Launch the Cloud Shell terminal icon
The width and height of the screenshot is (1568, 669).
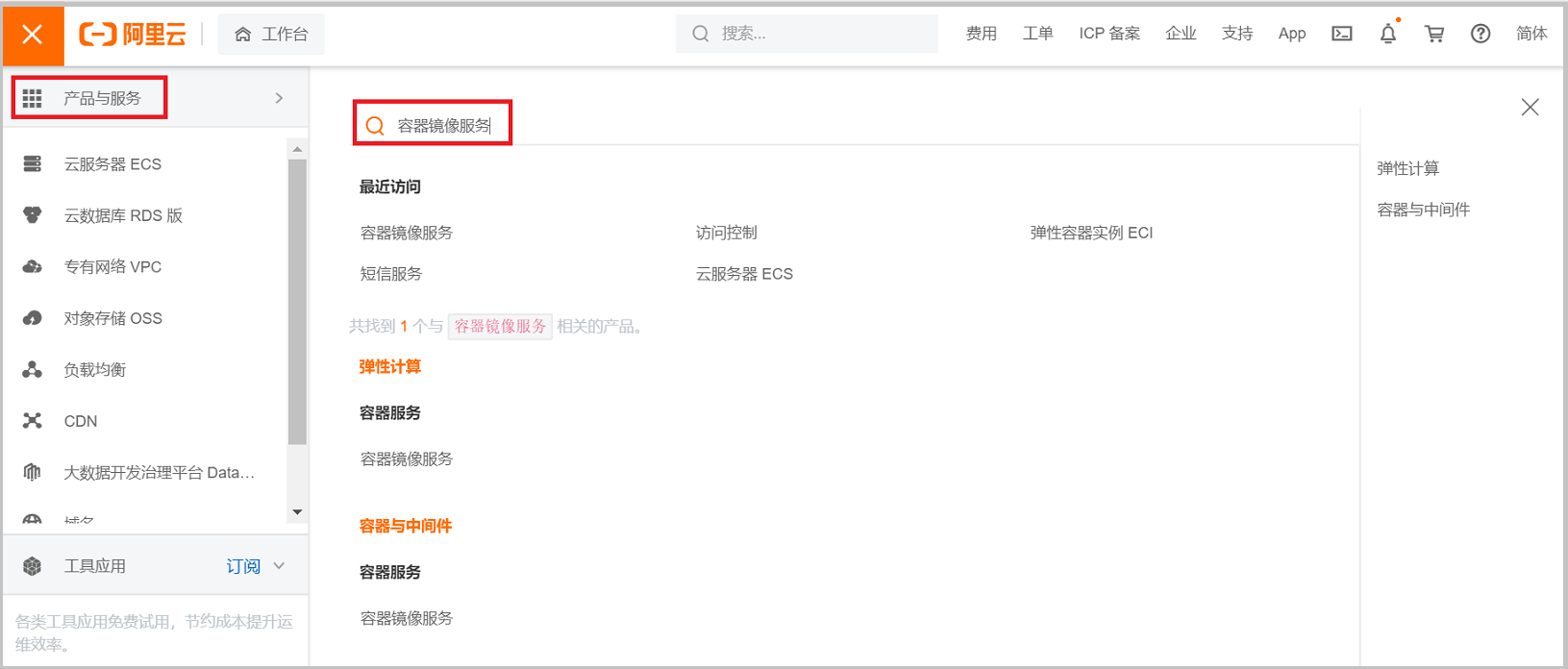click(1342, 34)
